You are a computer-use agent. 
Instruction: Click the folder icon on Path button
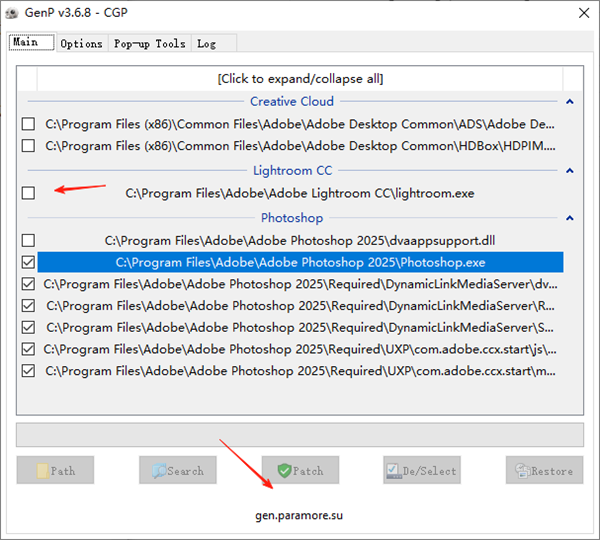43,471
